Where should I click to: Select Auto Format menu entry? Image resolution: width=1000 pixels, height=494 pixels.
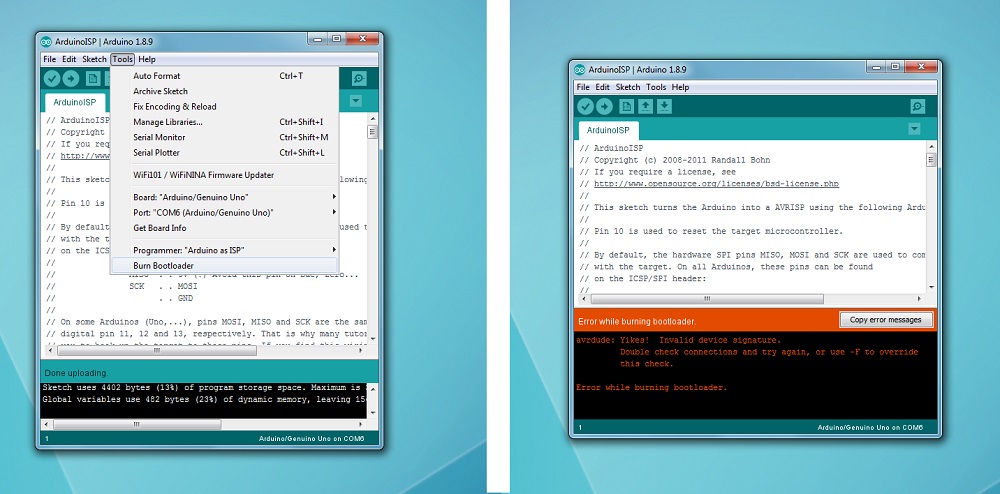(224, 76)
